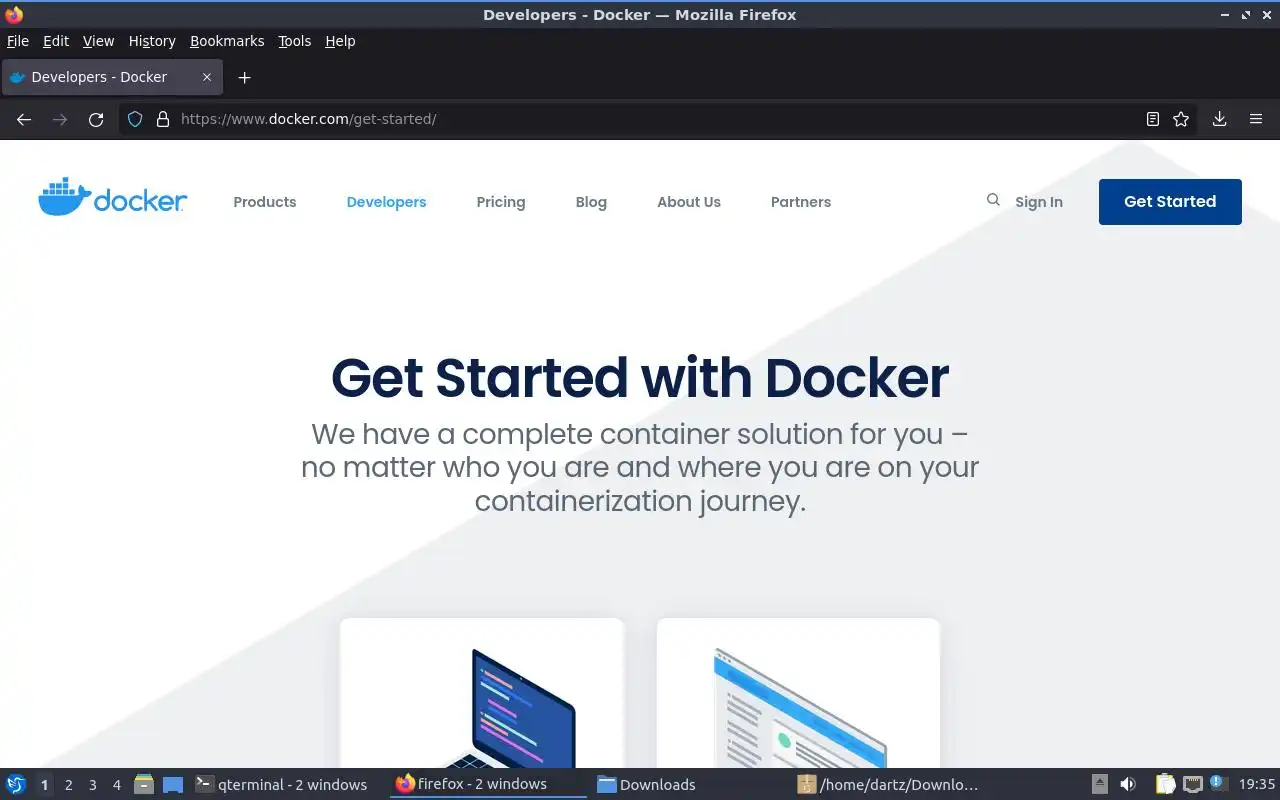The image size is (1280, 800).
Task: Open the LXQt start menu icon
Action: [16, 784]
